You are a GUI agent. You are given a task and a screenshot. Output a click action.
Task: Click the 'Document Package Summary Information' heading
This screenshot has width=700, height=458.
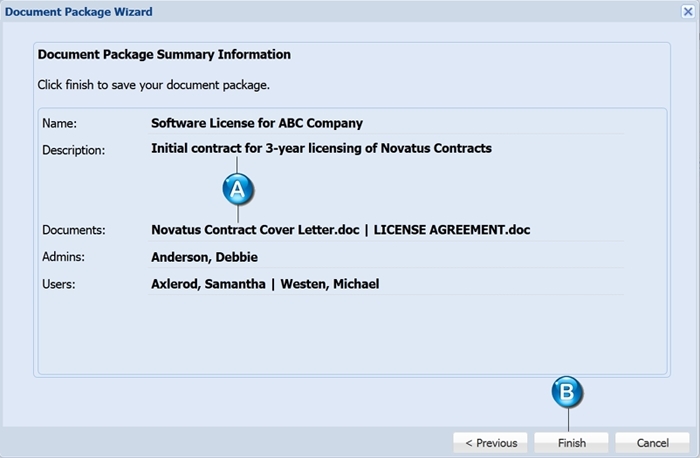click(164, 54)
